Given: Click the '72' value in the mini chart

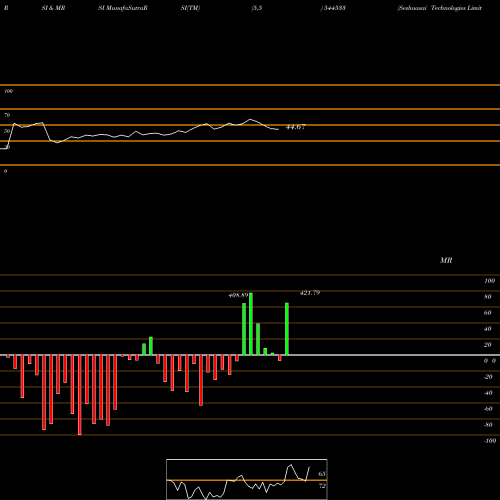Looking at the screenshot, I should click(x=322, y=486).
